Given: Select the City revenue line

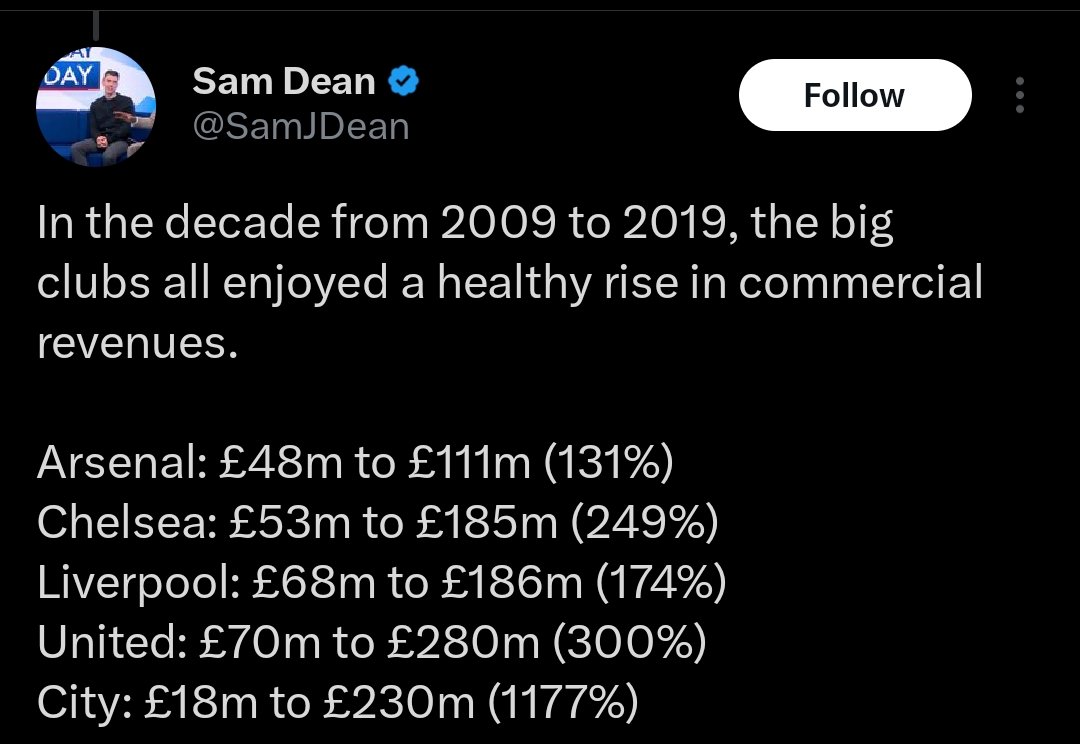Looking at the screenshot, I should (338, 703).
